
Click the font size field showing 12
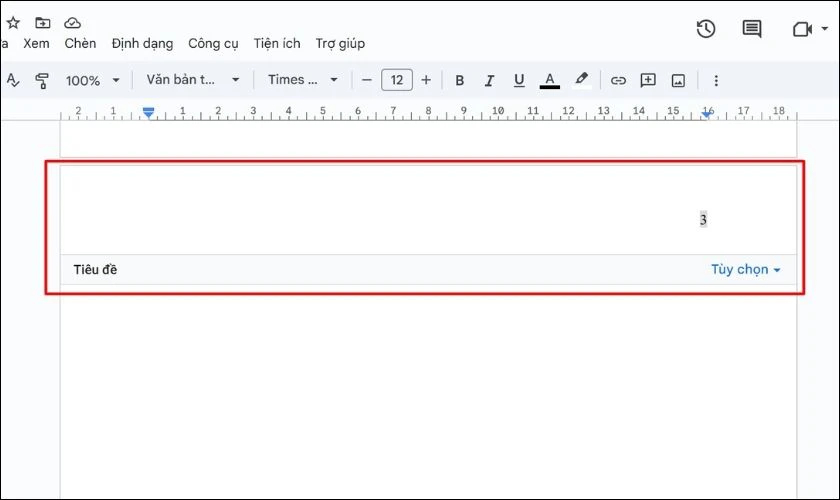[397, 80]
